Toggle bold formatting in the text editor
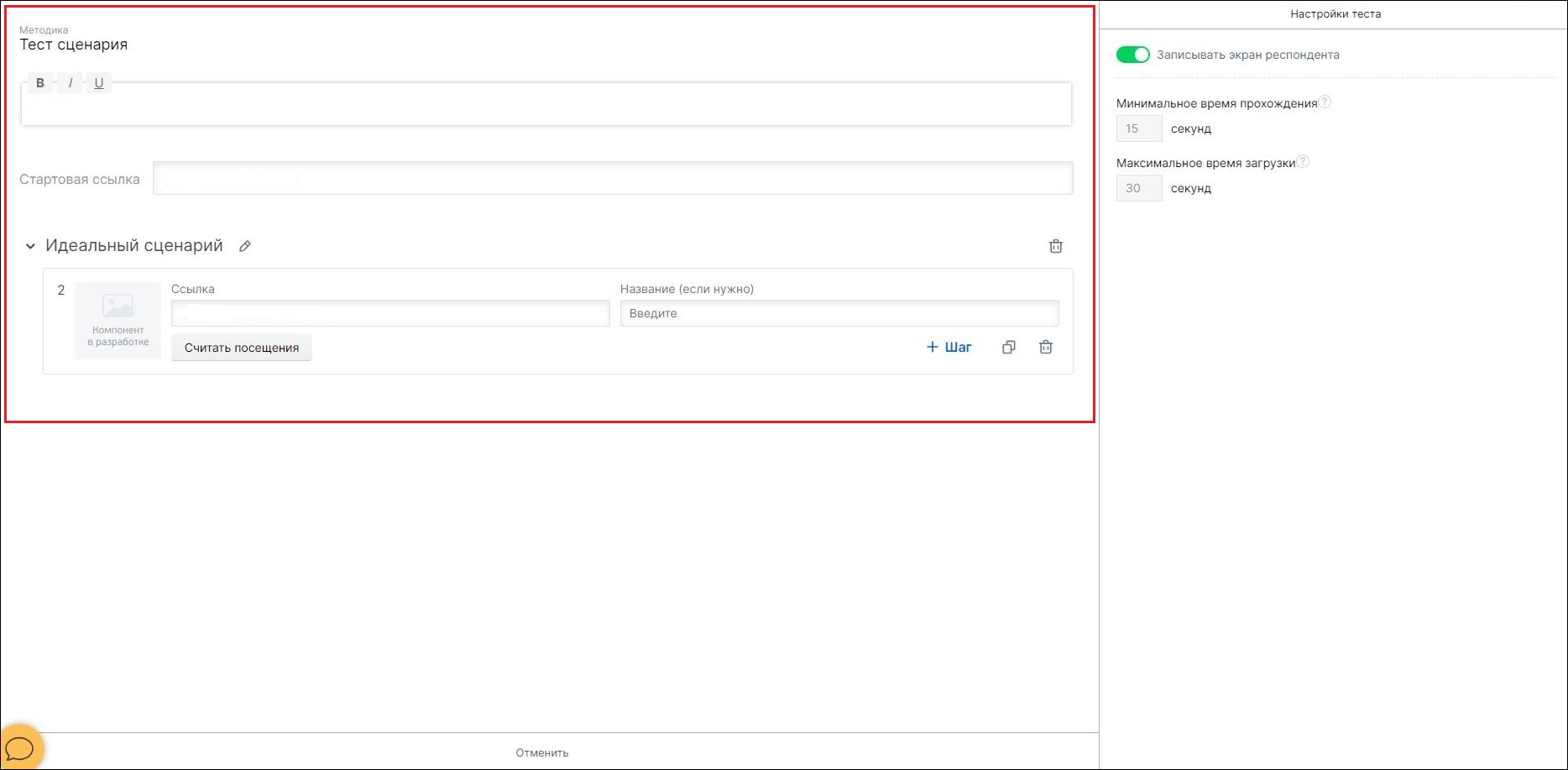The width and height of the screenshot is (1568, 770). pyautogui.click(x=40, y=83)
